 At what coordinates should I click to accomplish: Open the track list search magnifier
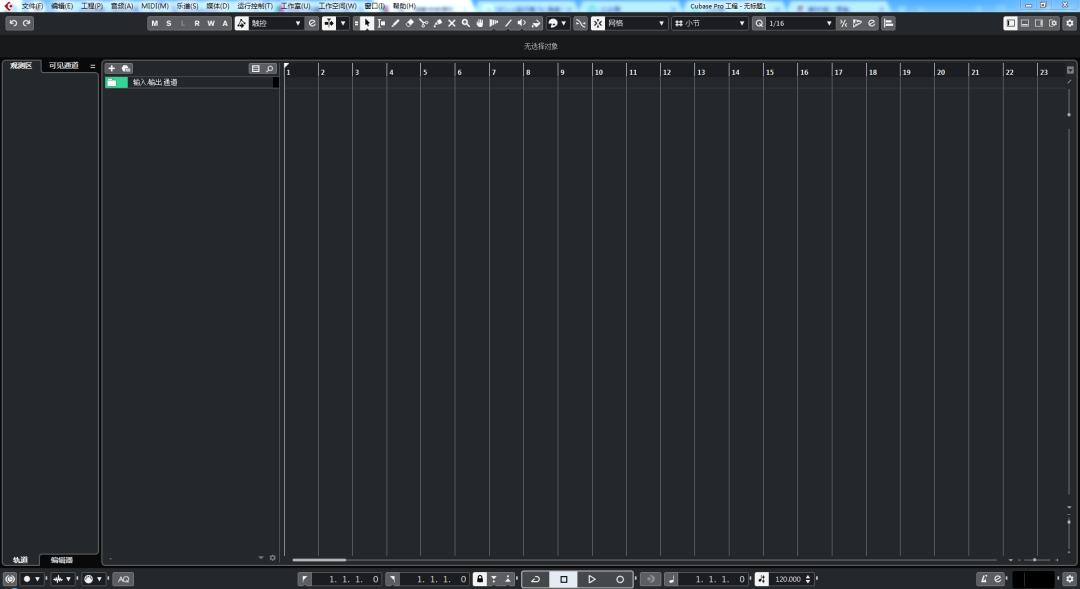pyautogui.click(x=270, y=68)
